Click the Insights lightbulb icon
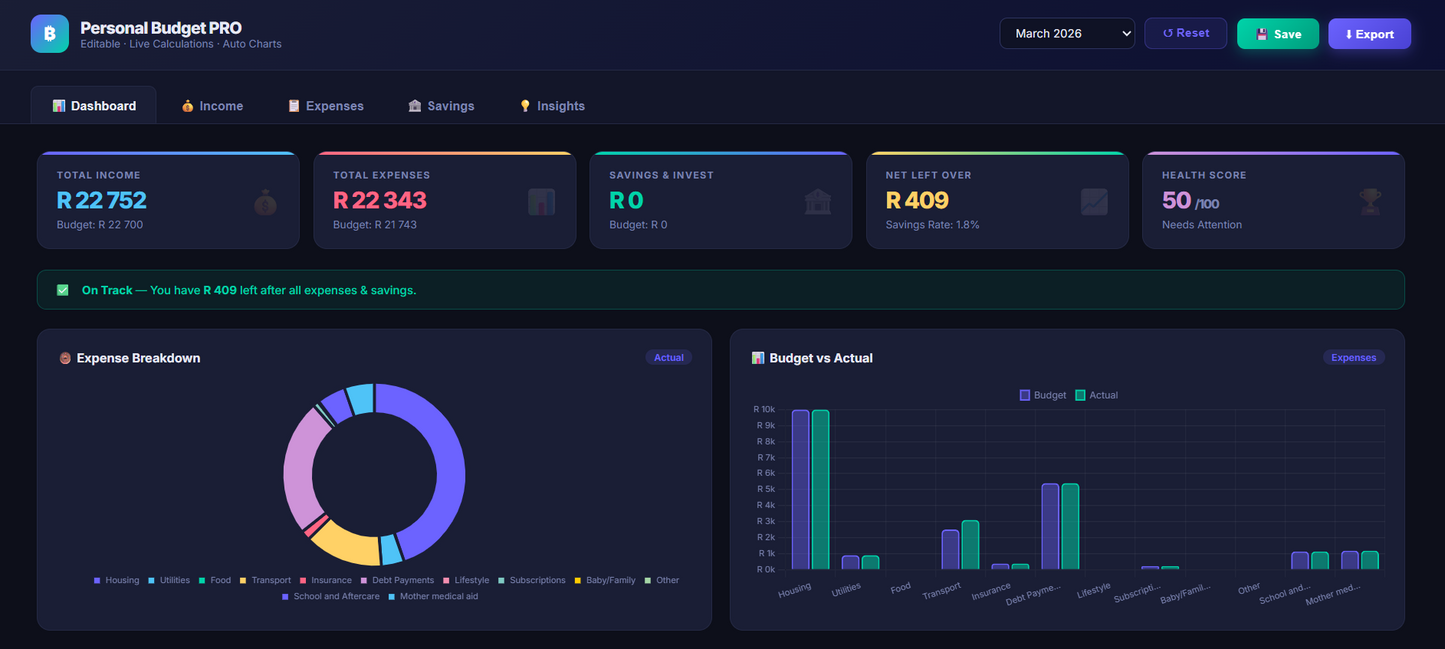 [x=525, y=105]
